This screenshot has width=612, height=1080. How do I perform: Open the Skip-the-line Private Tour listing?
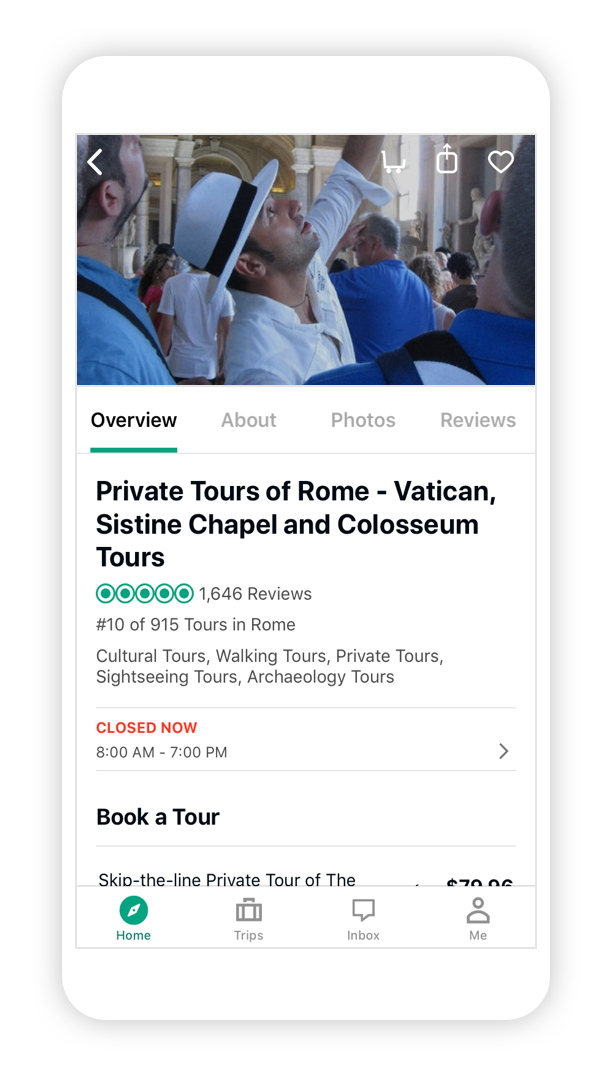tap(228, 880)
